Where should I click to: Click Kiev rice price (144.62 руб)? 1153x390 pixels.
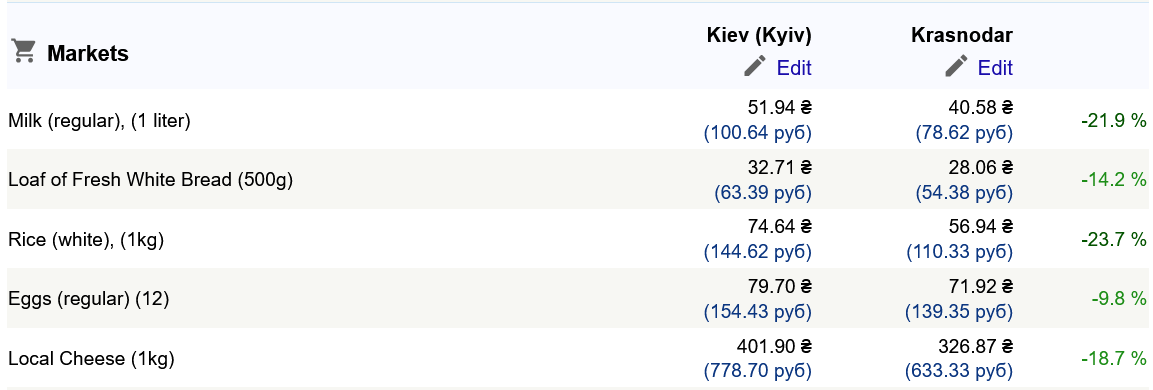tap(757, 252)
